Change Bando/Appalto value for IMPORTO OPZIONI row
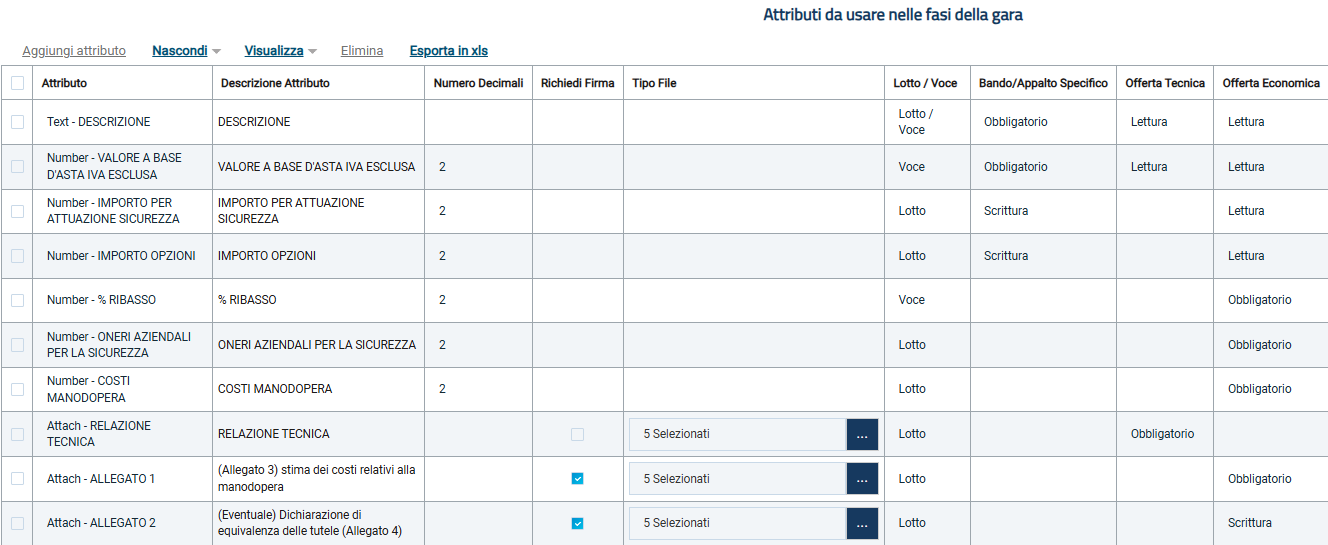The image size is (1328, 545). click(x=1041, y=256)
